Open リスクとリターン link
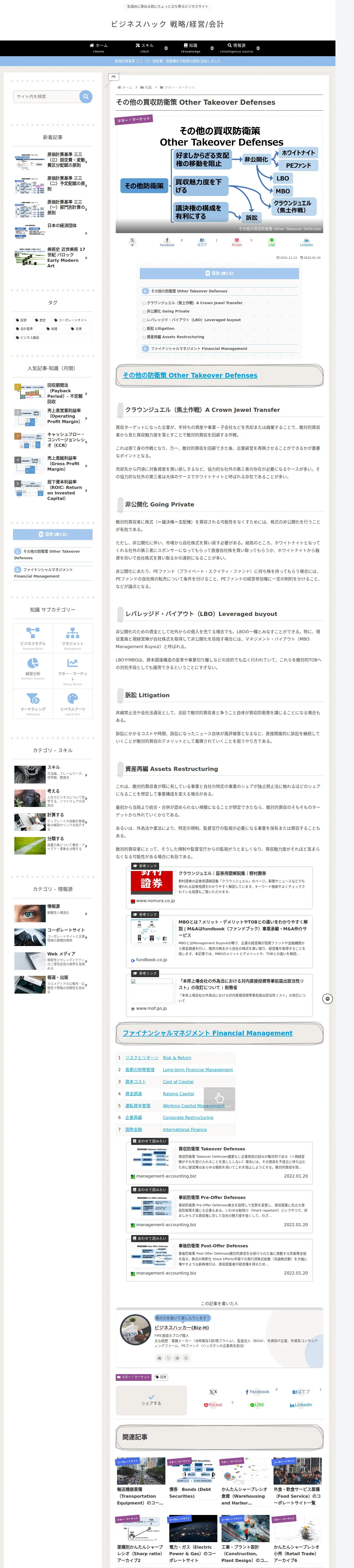 142,1058
